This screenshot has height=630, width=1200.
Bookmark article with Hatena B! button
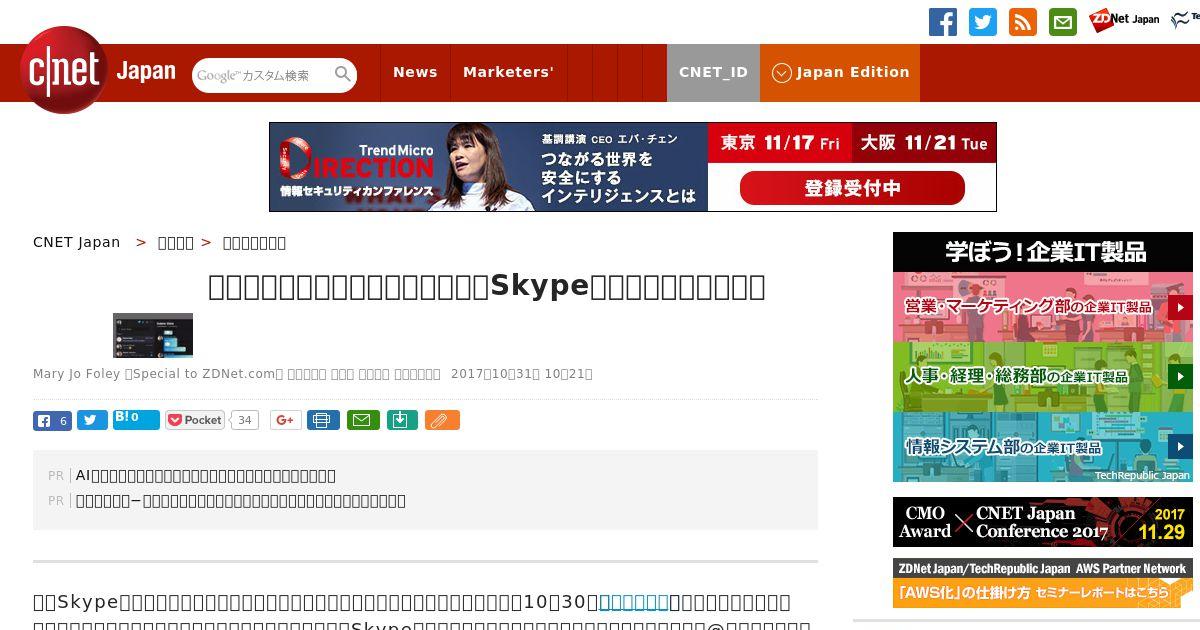pos(136,420)
